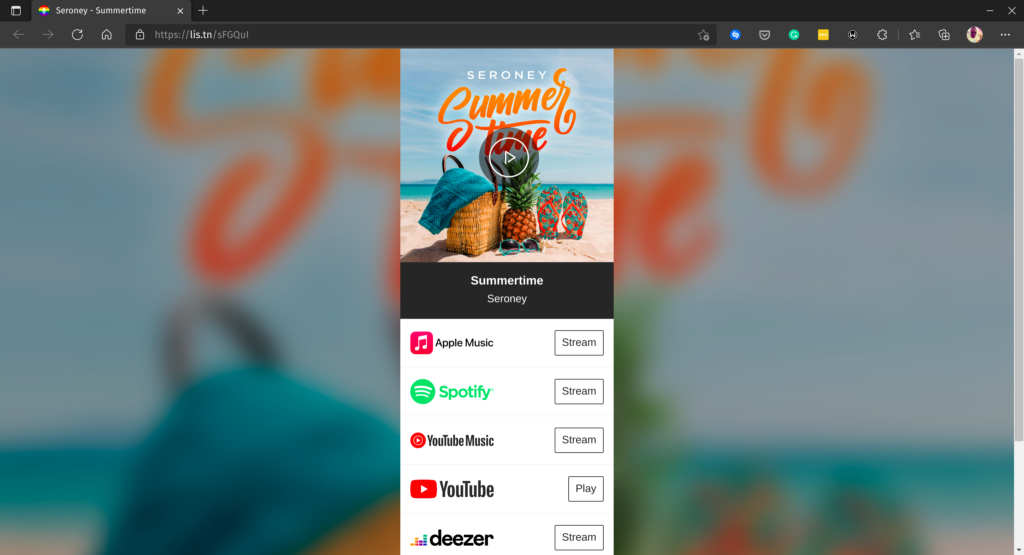Click the Summertime cover artwork
The height and width of the screenshot is (555, 1024).
507,155
